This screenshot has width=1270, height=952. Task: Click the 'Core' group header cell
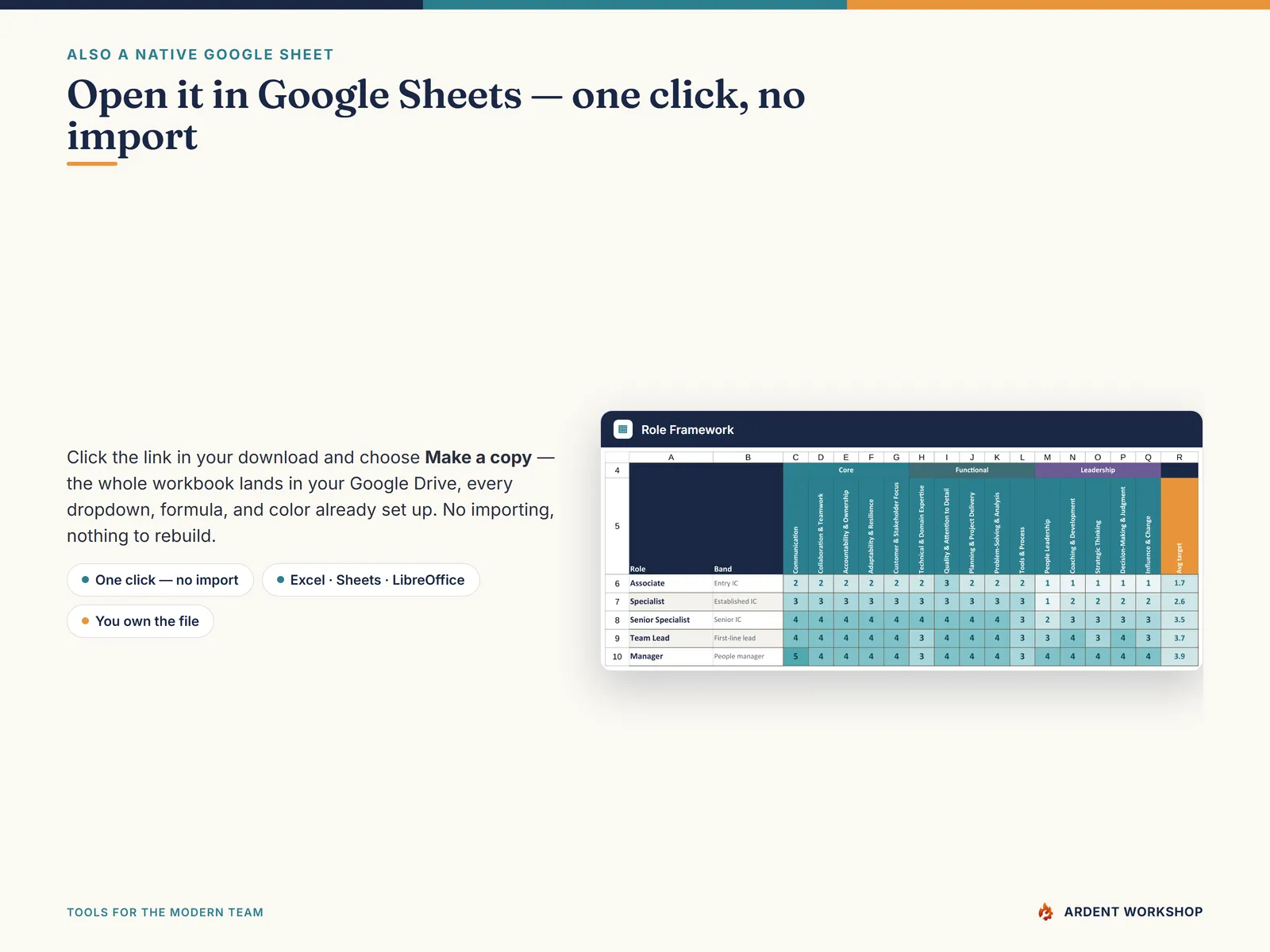tap(846, 470)
